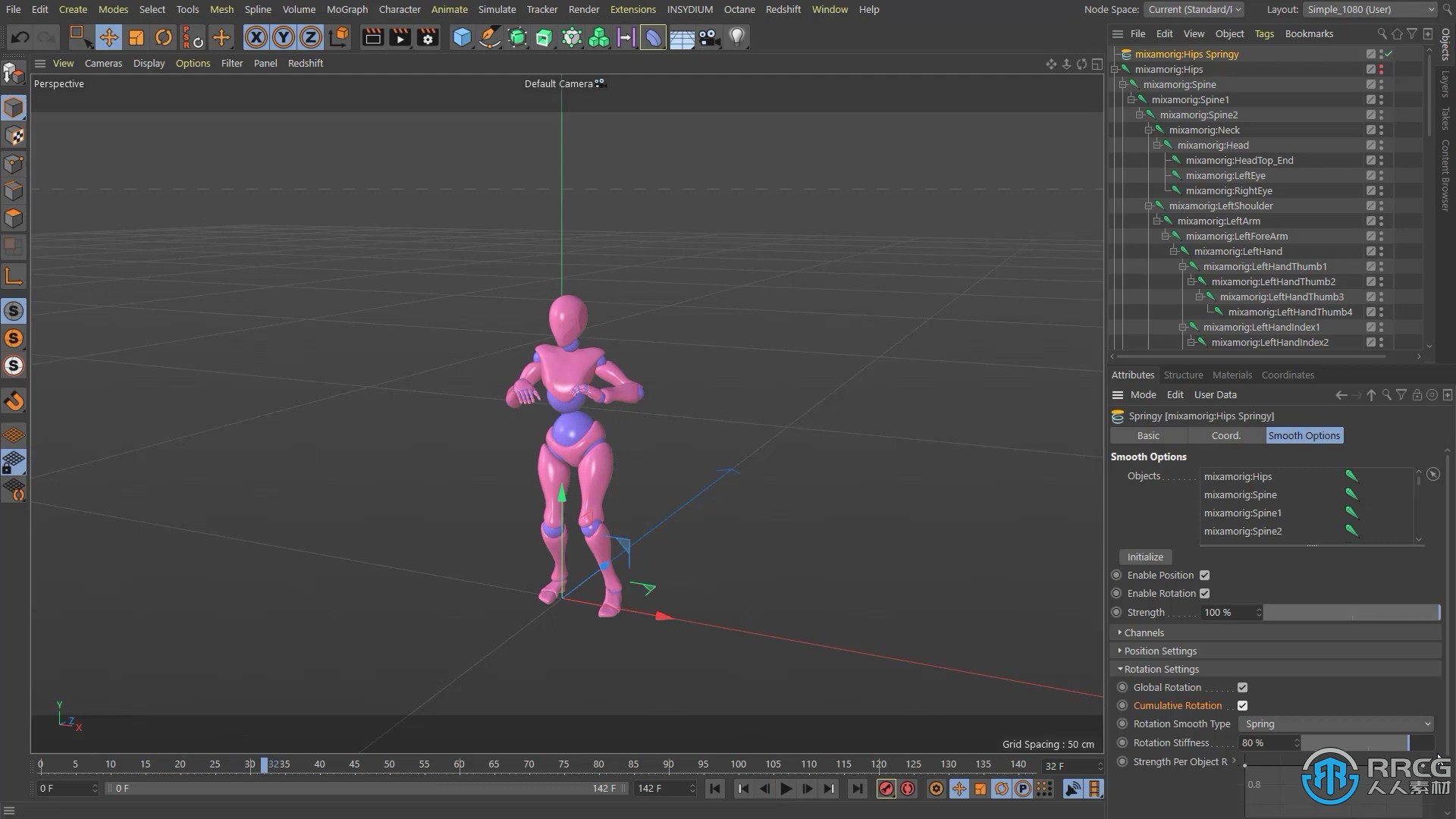The width and height of the screenshot is (1456, 819).
Task: Open Edit Render Settings icon
Action: pos(428,37)
